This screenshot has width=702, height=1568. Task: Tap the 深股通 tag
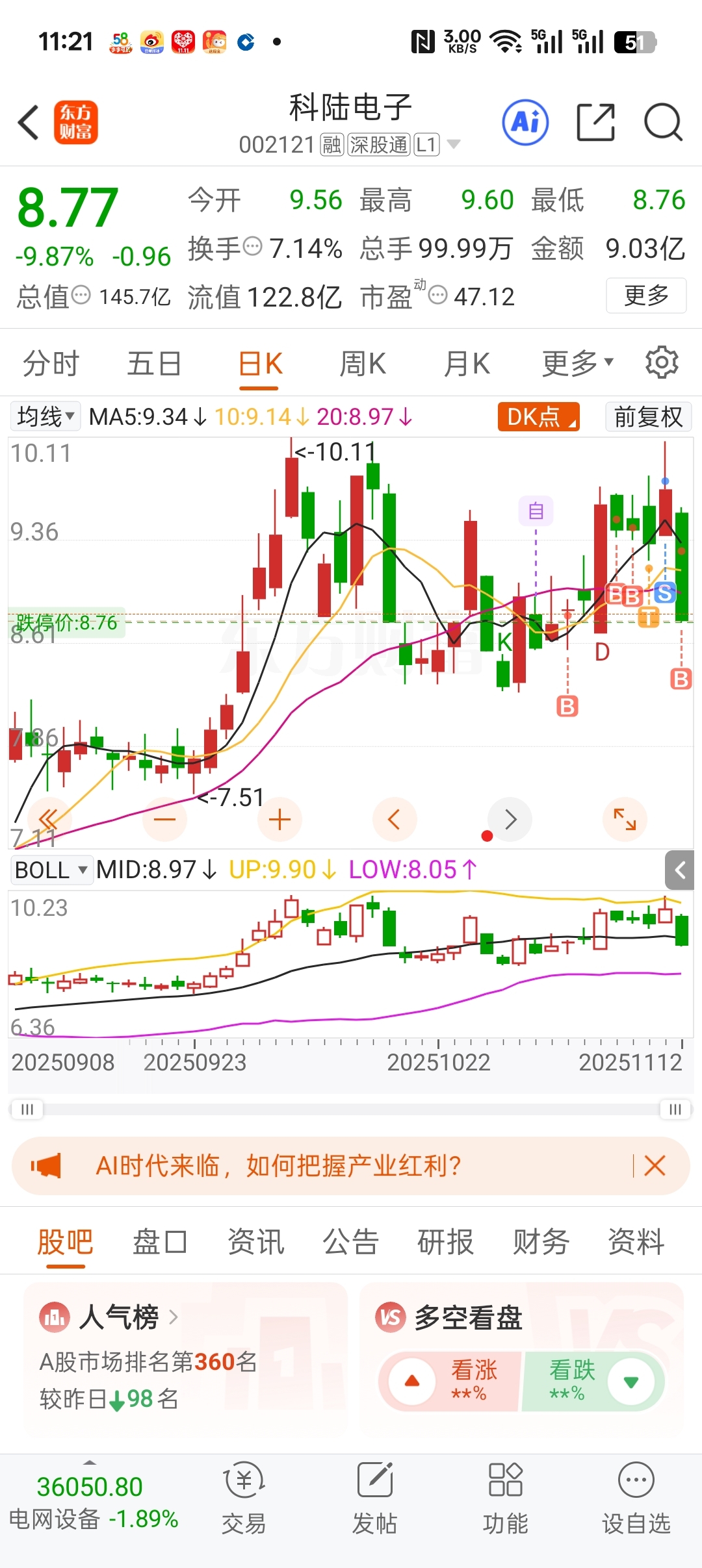[x=379, y=145]
